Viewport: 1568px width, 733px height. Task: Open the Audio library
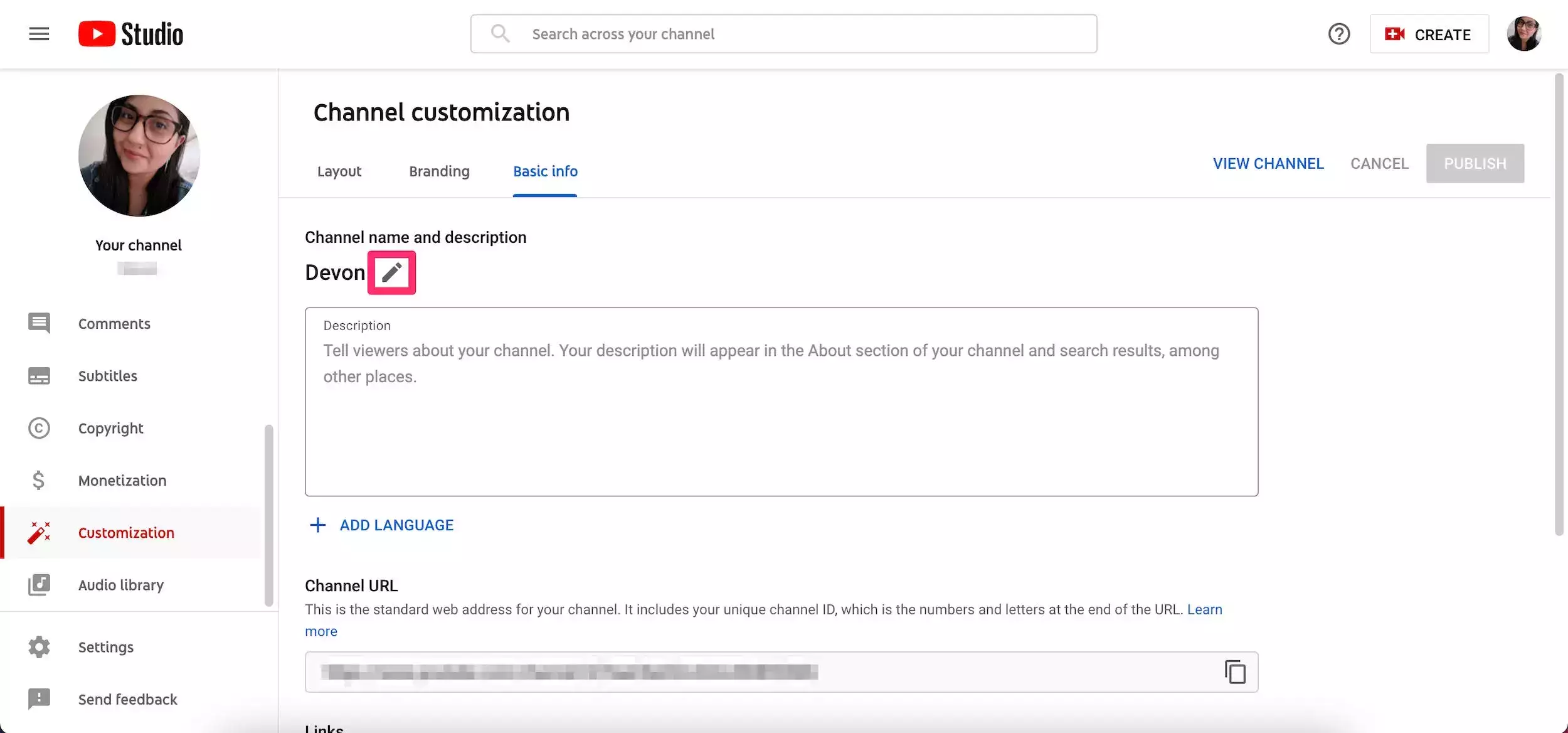[120, 585]
